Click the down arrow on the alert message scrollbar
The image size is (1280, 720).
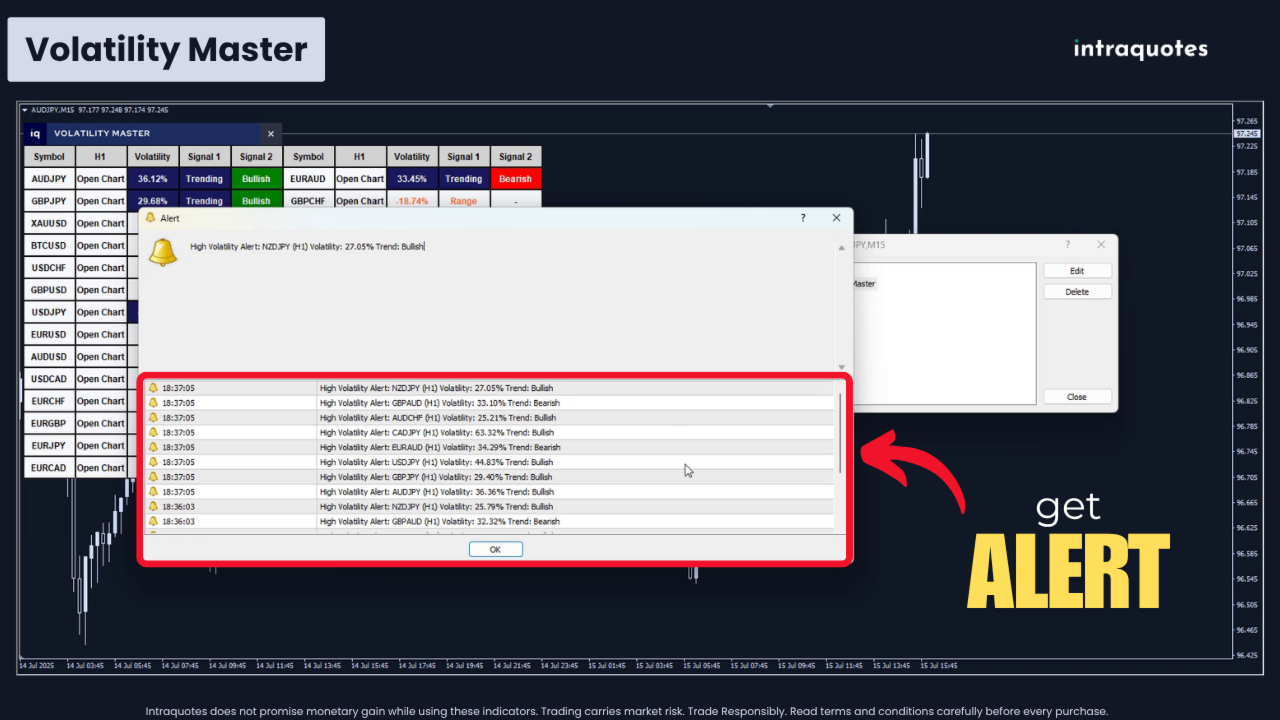(x=841, y=367)
